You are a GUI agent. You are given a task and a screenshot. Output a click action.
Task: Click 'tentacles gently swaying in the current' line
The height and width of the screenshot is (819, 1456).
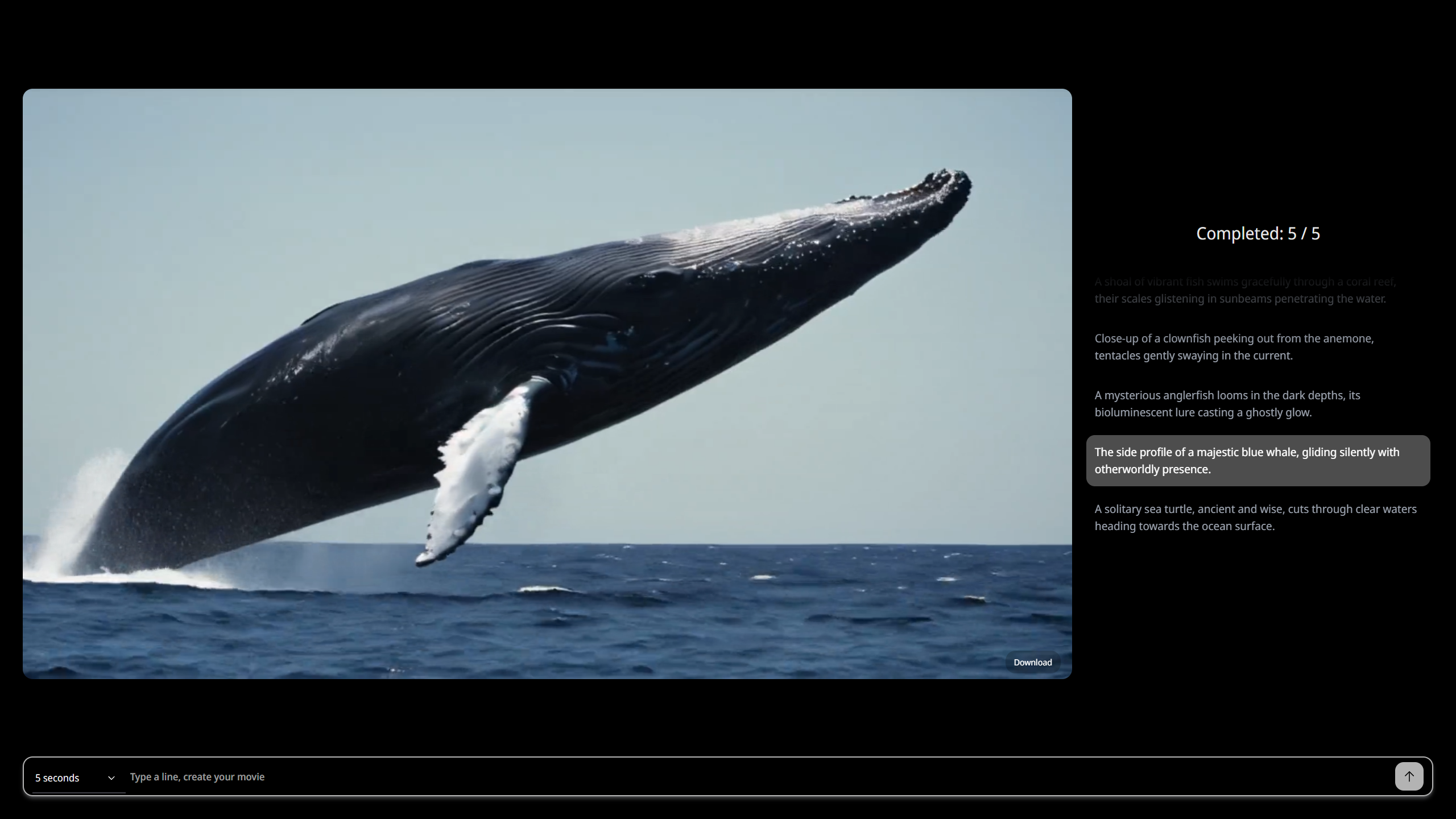[x=1193, y=356]
